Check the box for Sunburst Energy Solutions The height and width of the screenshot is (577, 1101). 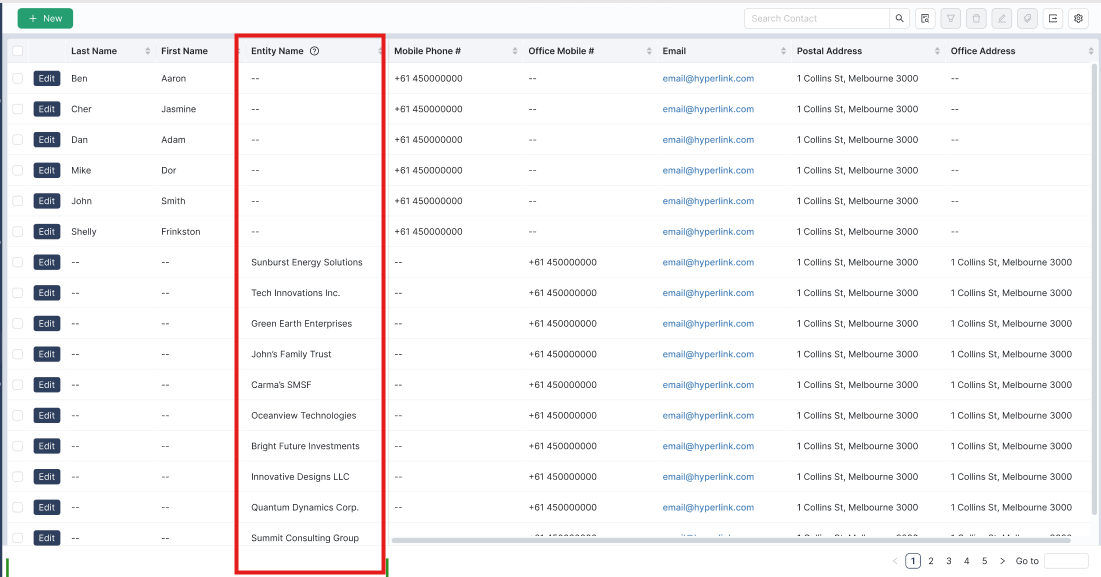click(18, 263)
